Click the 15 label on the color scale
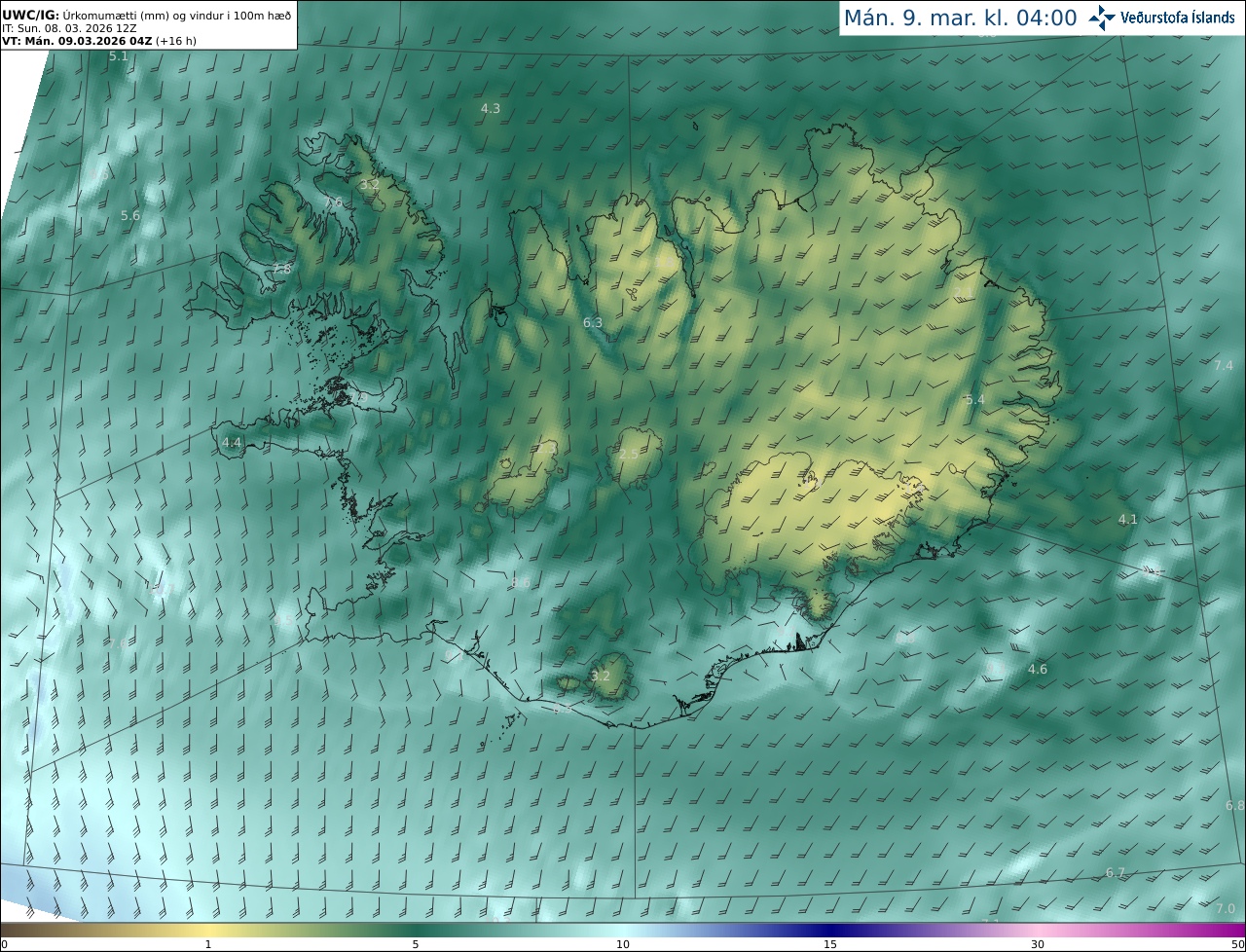The width and height of the screenshot is (1246, 952). 830,944
